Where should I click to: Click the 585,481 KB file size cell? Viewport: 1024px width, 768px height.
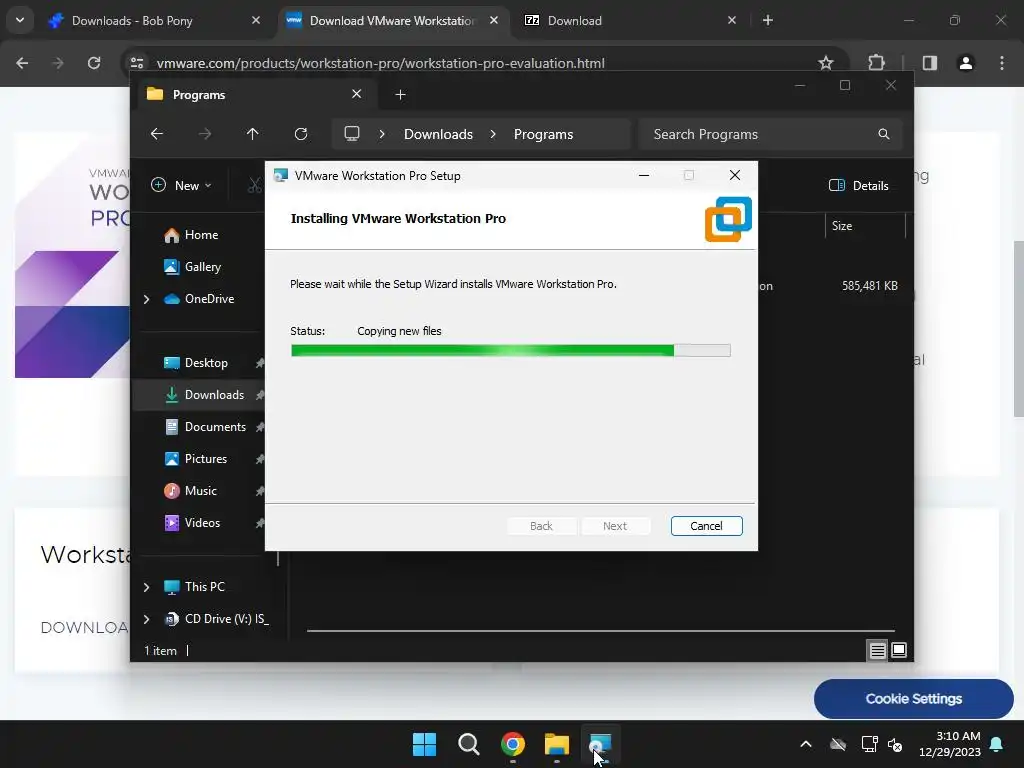tap(869, 286)
